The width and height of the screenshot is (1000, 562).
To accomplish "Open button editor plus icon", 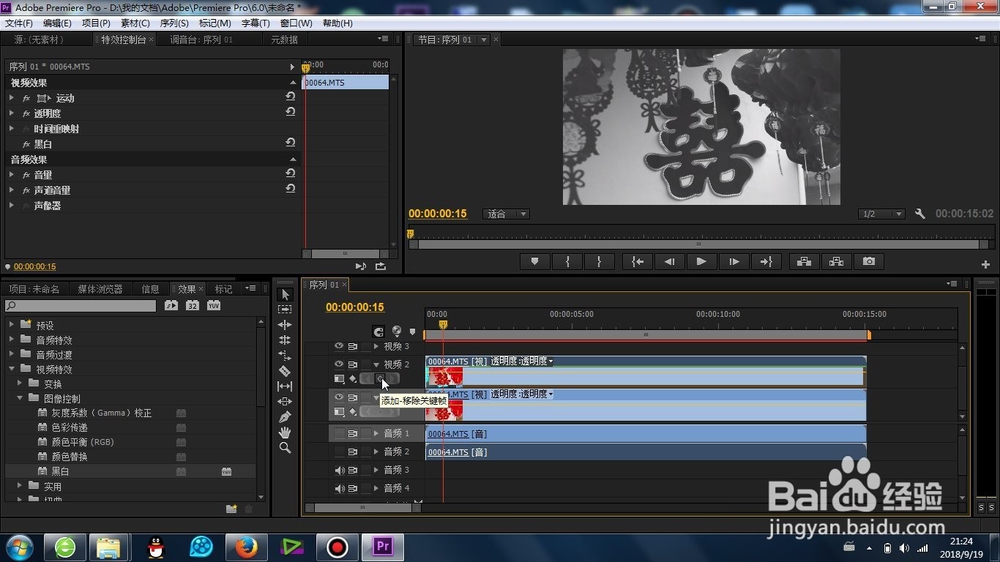I will 985,264.
